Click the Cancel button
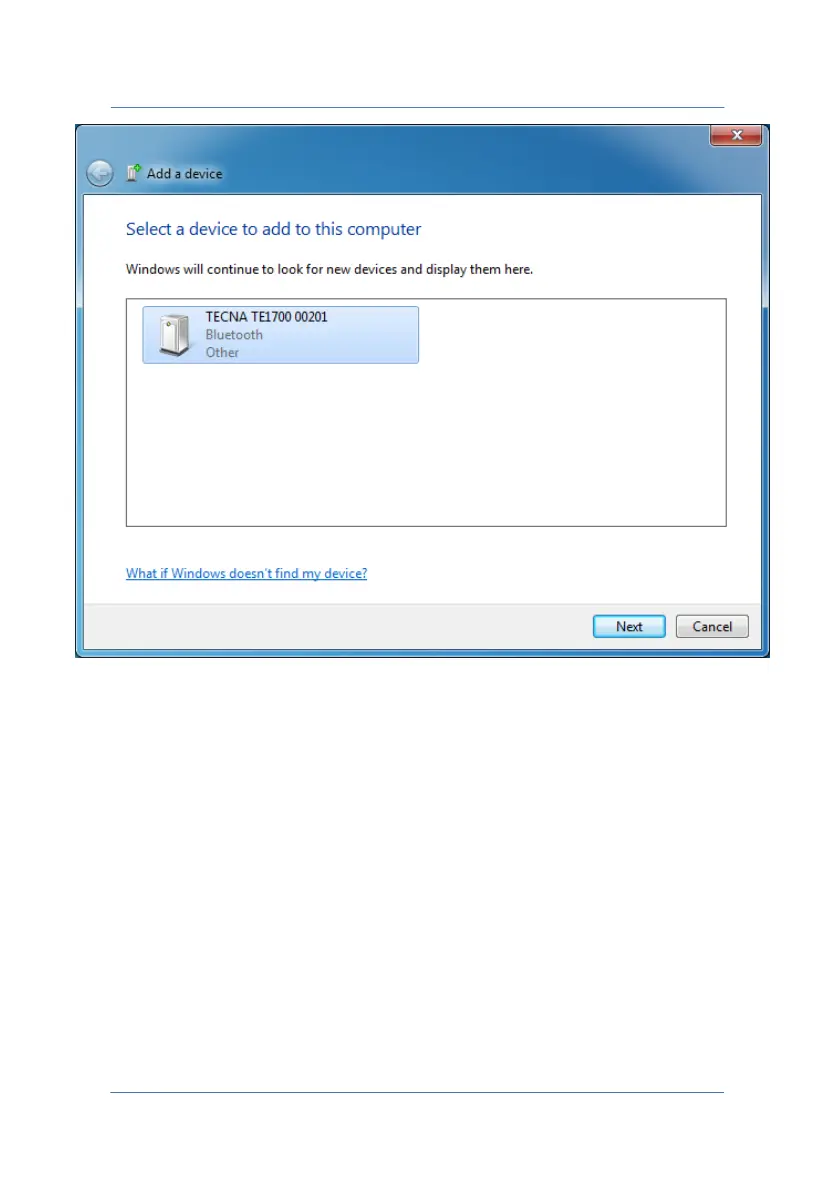 point(711,627)
